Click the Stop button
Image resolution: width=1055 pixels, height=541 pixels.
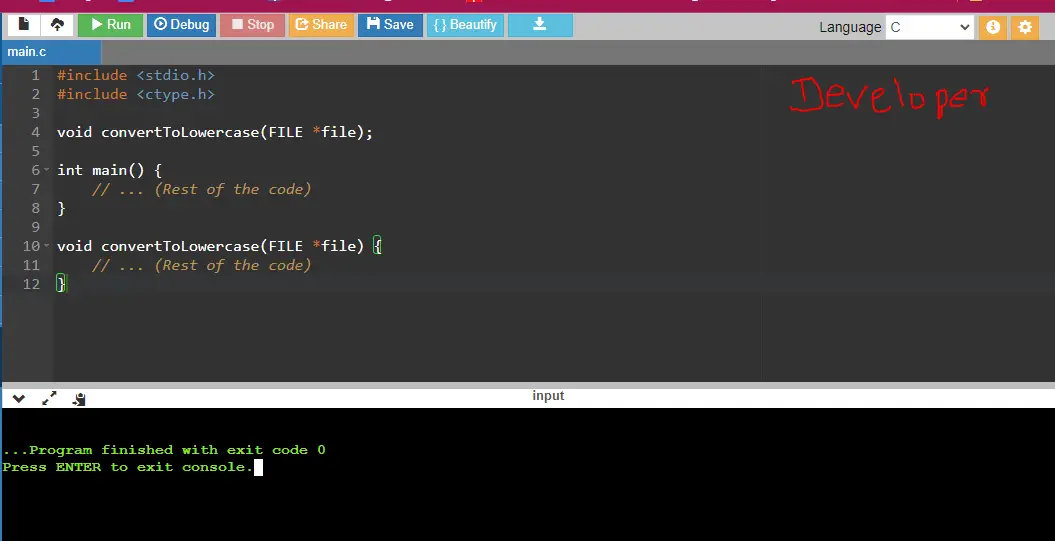[252, 25]
